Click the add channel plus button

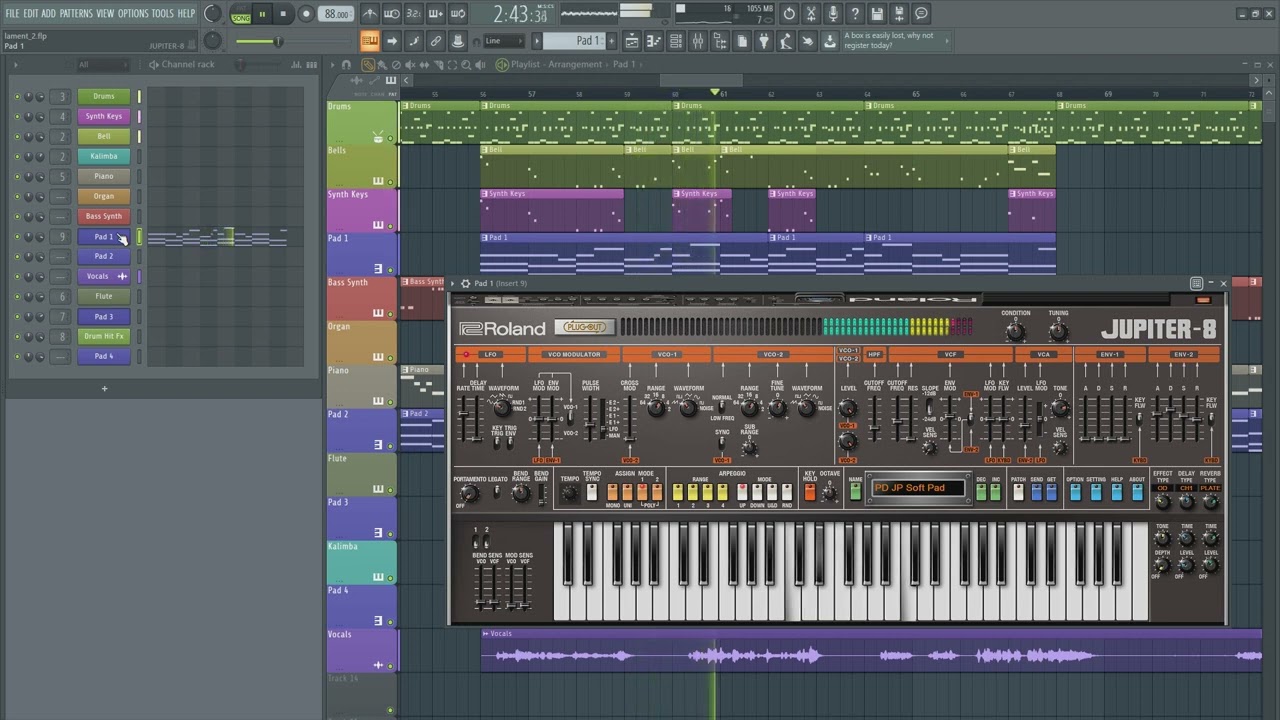[104, 388]
